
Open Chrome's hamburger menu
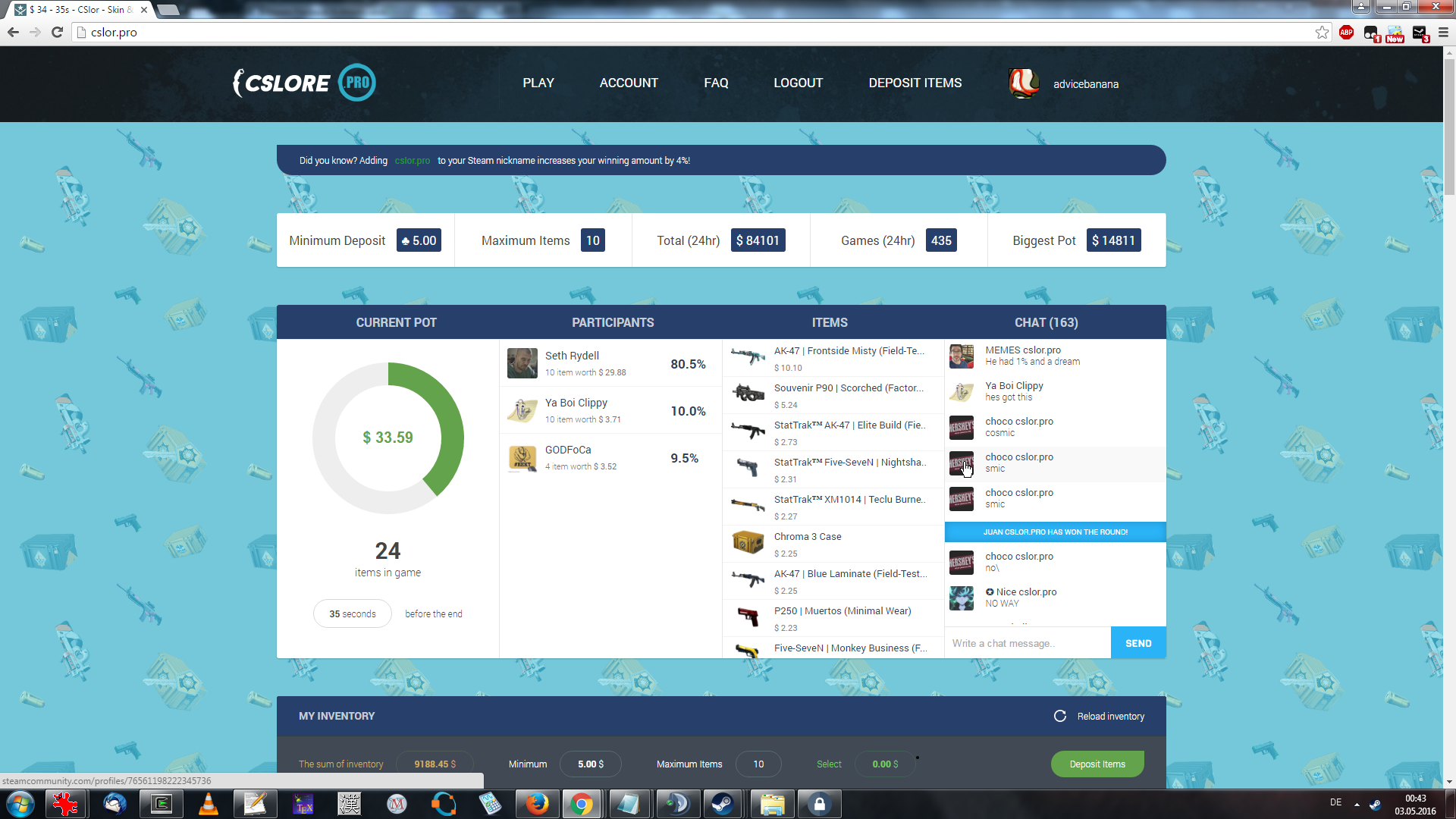[x=1443, y=32]
